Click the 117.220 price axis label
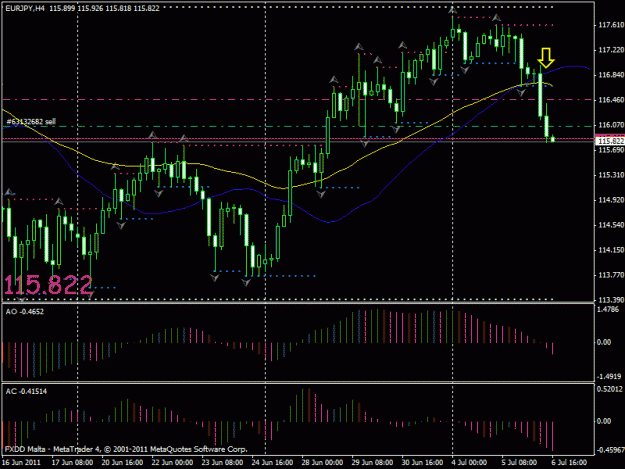The width and height of the screenshot is (625, 469). coord(611,50)
